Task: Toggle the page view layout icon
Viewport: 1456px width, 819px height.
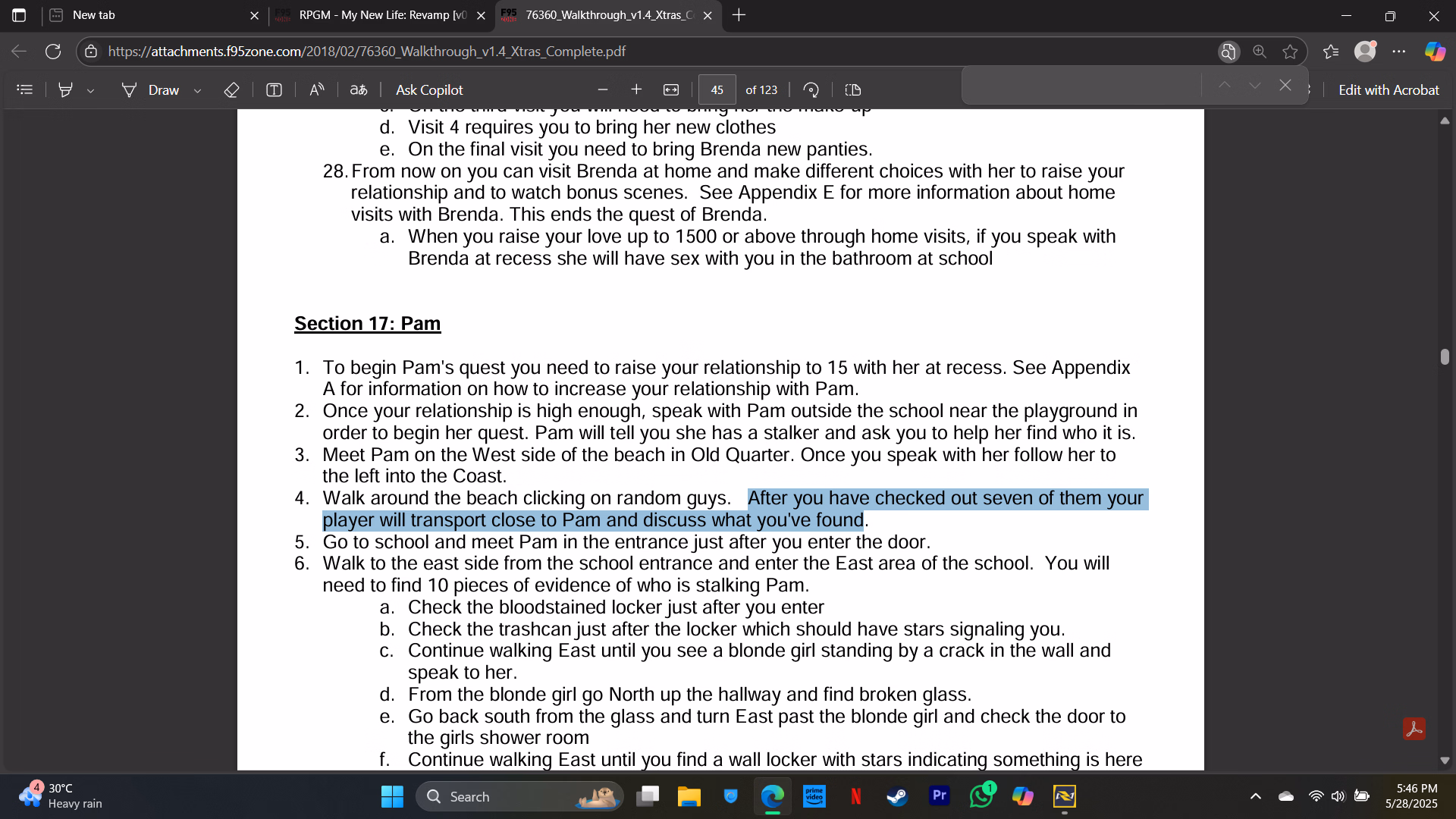Action: pyautogui.click(x=853, y=89)
